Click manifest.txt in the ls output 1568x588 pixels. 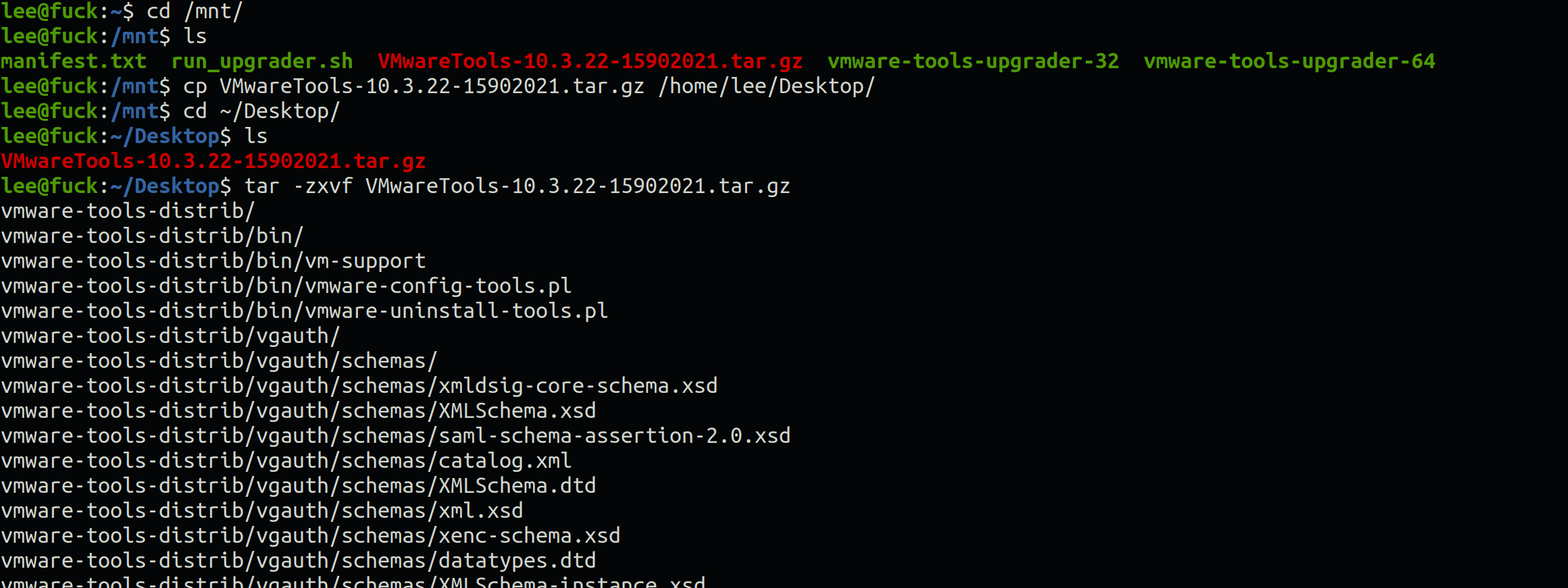coord(74,61)
